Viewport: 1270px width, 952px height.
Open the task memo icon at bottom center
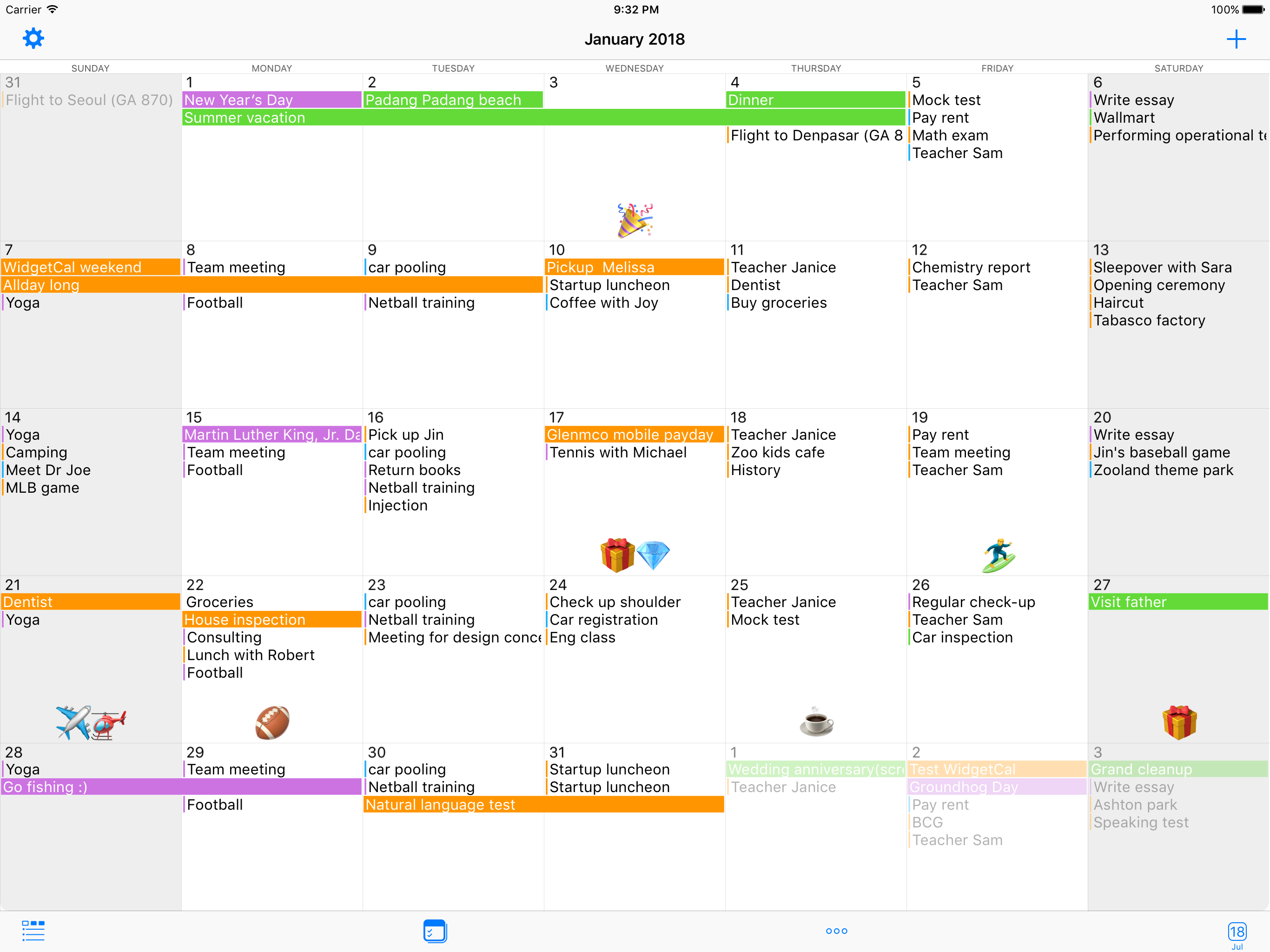435,931
